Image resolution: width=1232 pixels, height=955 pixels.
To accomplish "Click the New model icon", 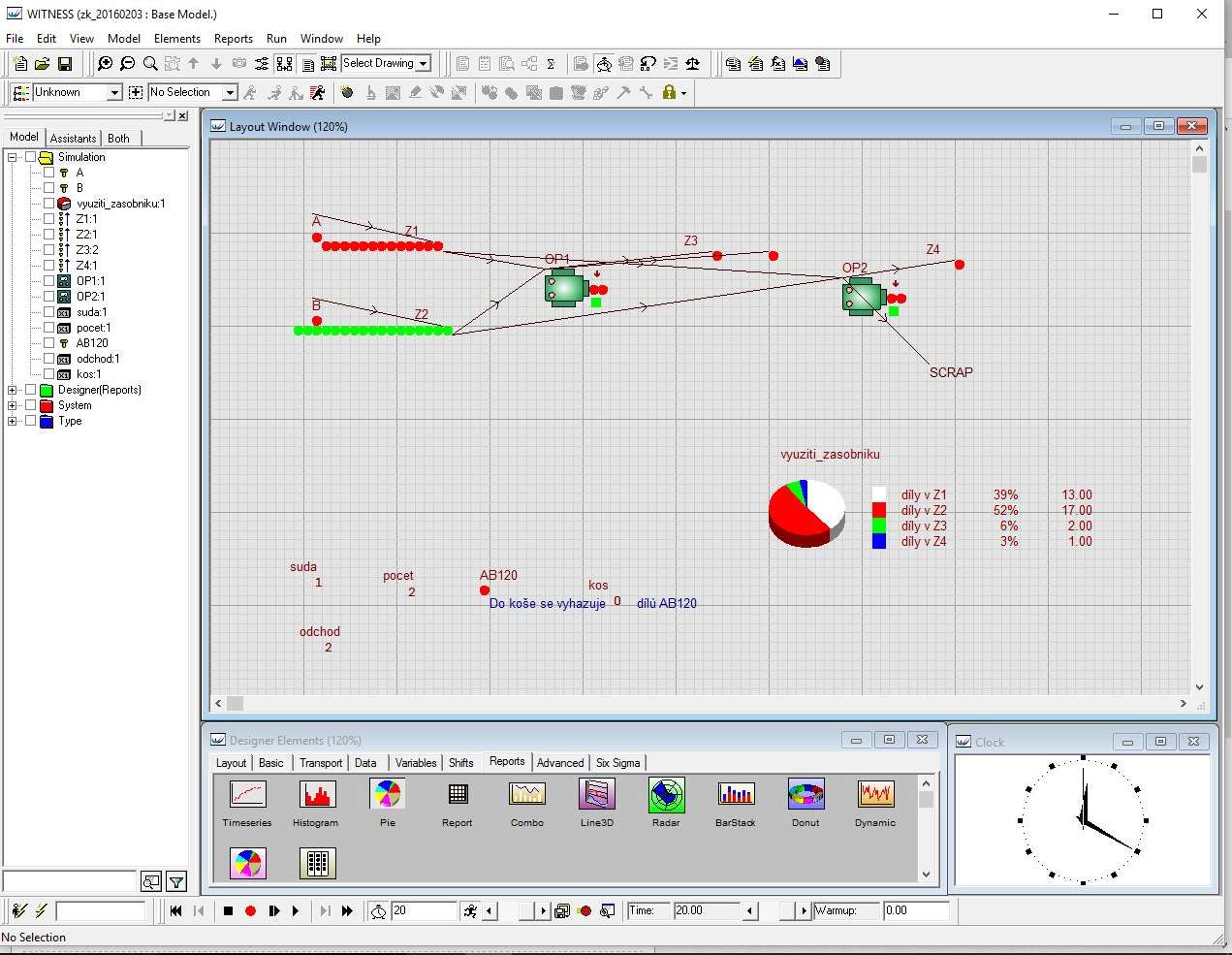I will (20, 64).
